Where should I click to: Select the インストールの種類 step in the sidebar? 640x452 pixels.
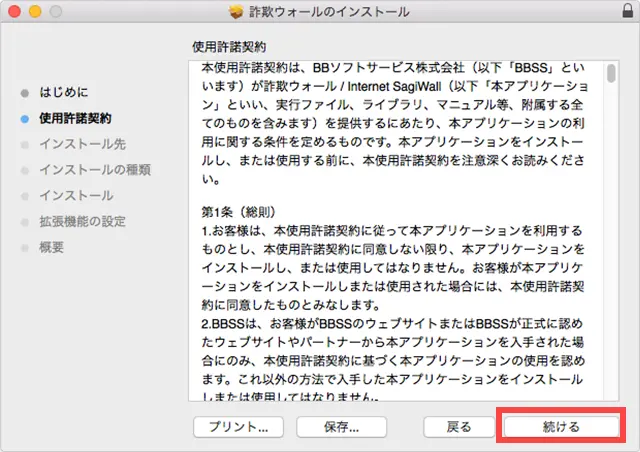point(95,170)
